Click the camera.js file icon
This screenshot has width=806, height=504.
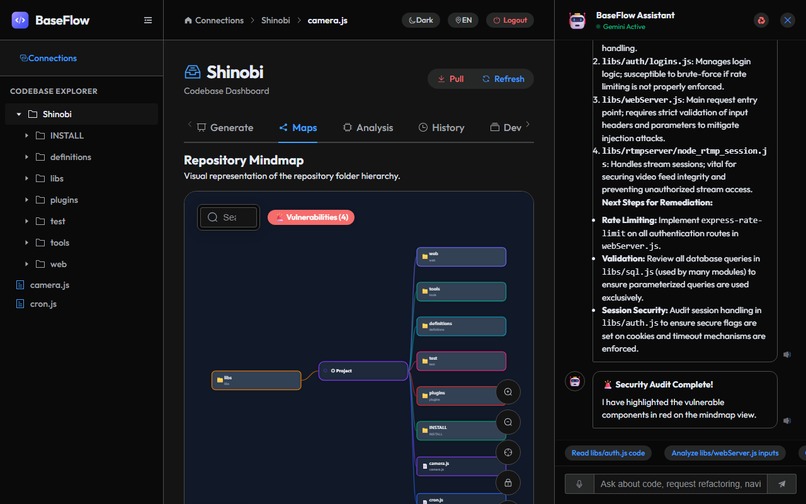(x=20, y=284)
